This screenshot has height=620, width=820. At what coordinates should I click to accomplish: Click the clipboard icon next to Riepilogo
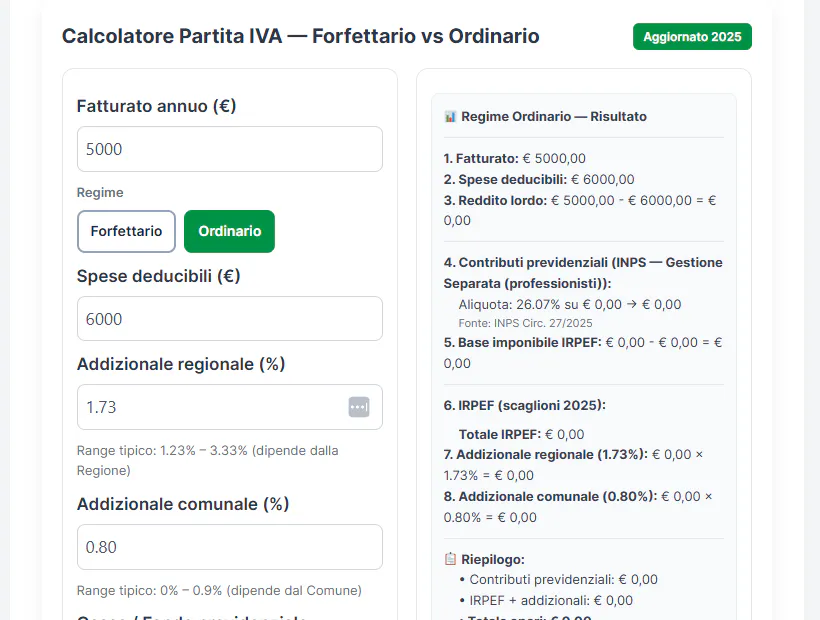(450, 559)
